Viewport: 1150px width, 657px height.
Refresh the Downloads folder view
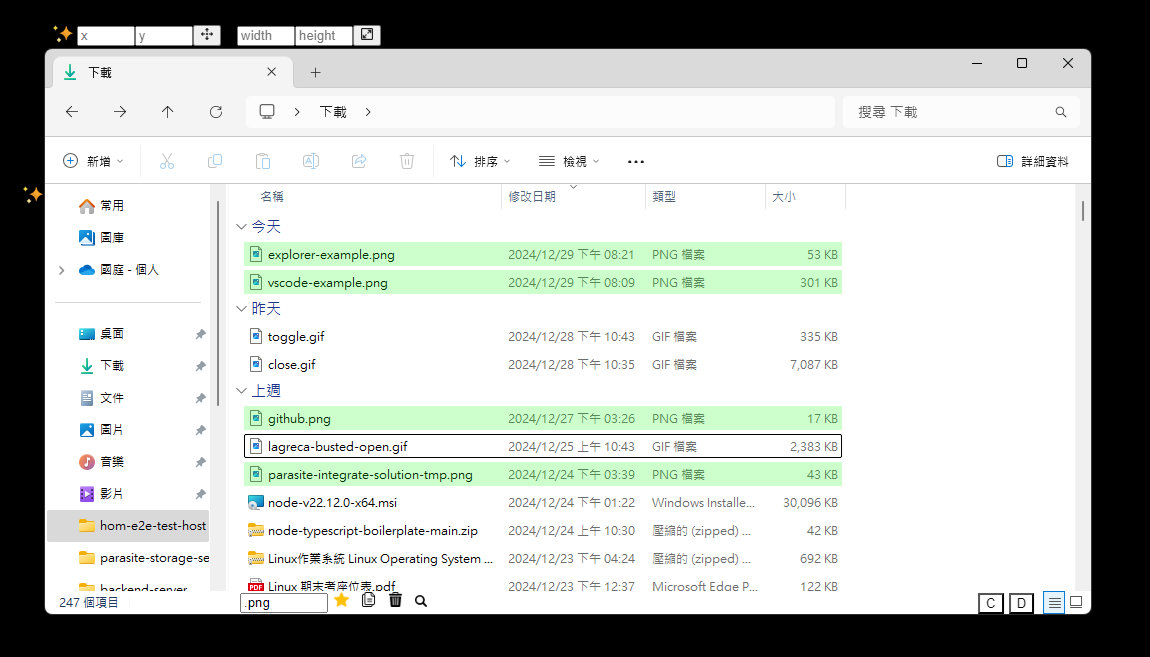(216, 112)
